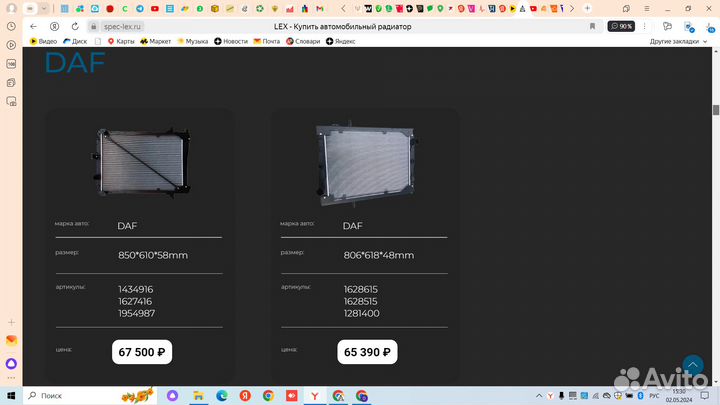
Task: Open the 90% site reviews badge
Action: [x=621, y=27]
